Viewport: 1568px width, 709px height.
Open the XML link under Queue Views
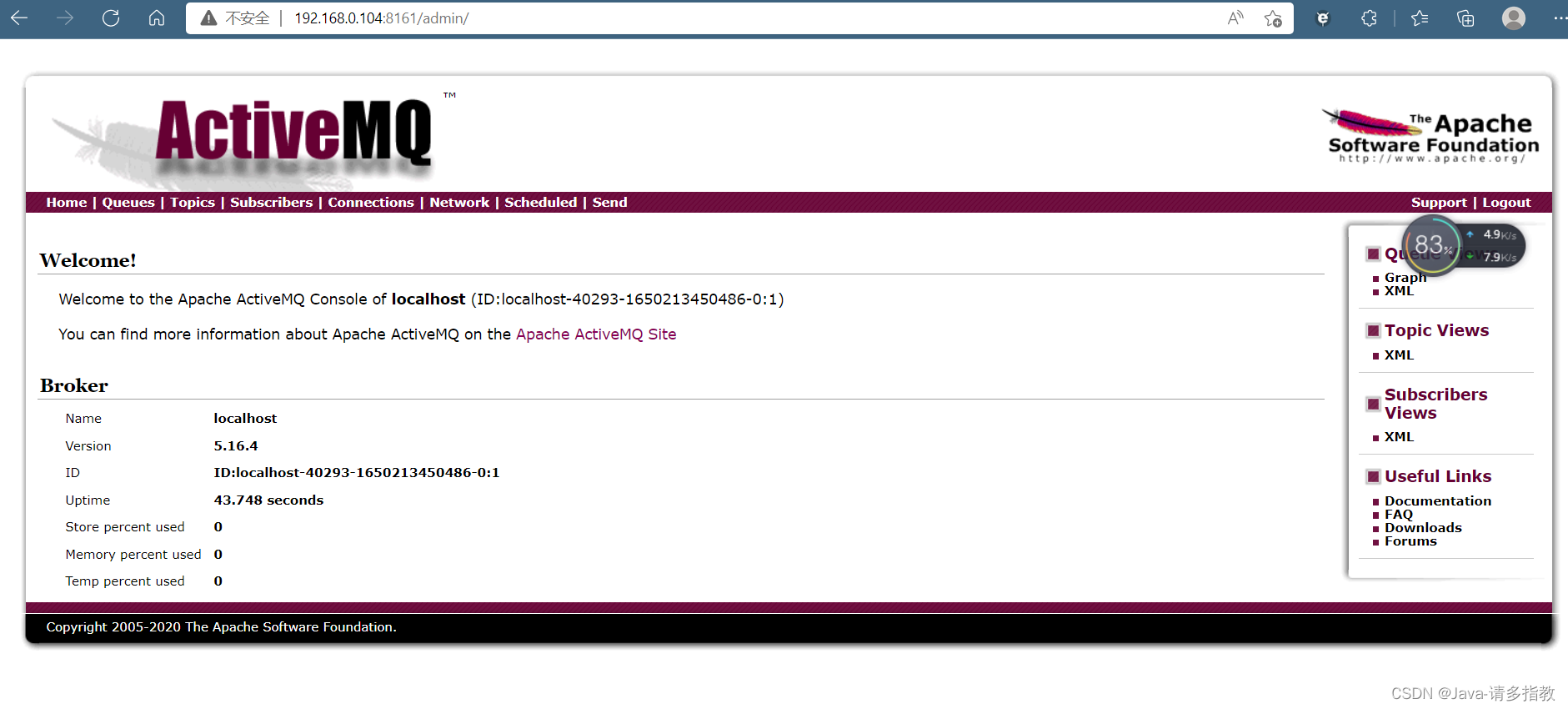1399,291
